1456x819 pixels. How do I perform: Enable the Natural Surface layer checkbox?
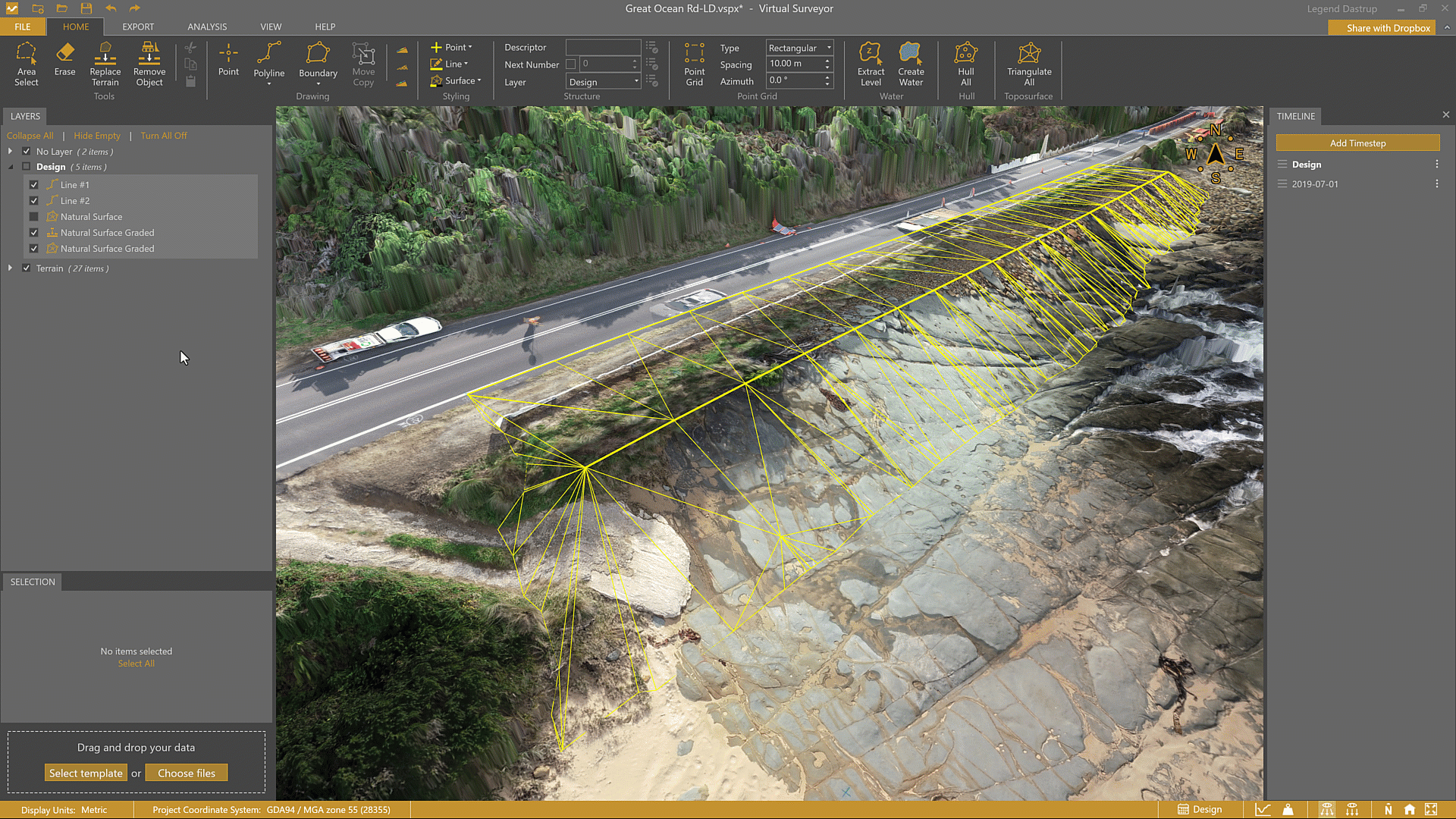point(34,217)
